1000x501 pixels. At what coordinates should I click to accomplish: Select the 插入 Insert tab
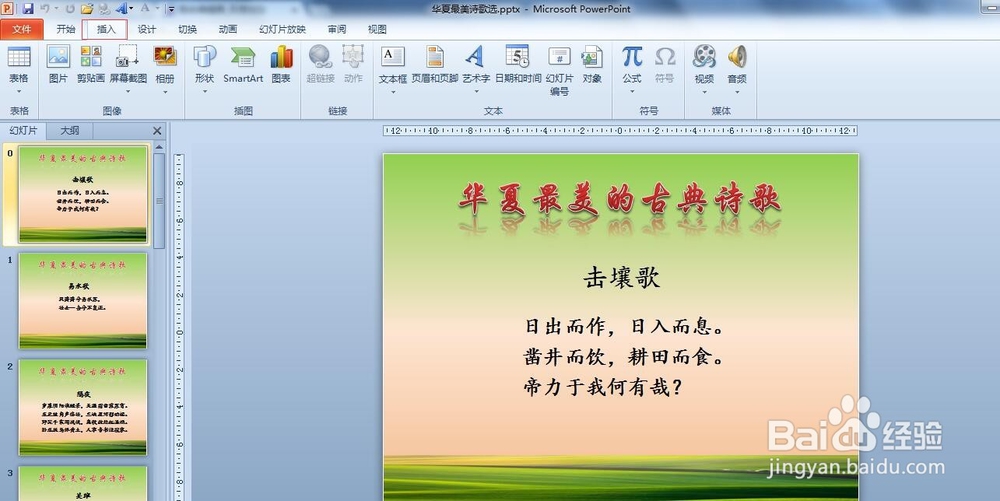pos(106,29)
